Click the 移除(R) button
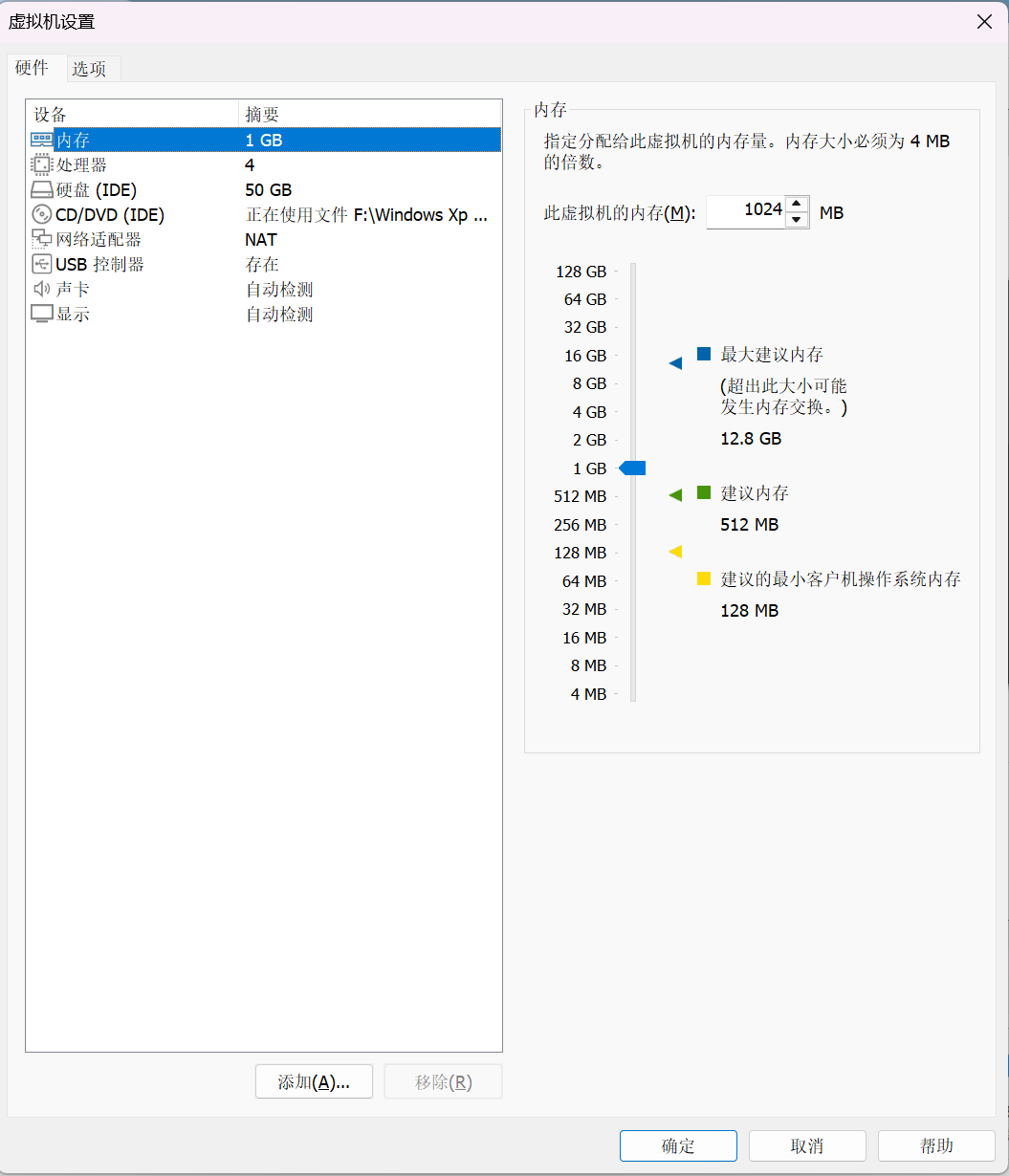This screenshot has width=1009, height=1176. click(443, 1082)
